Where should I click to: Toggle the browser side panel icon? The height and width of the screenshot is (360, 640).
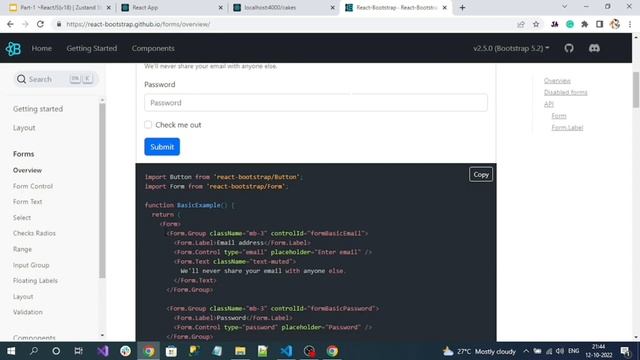(x=600, y=24)
